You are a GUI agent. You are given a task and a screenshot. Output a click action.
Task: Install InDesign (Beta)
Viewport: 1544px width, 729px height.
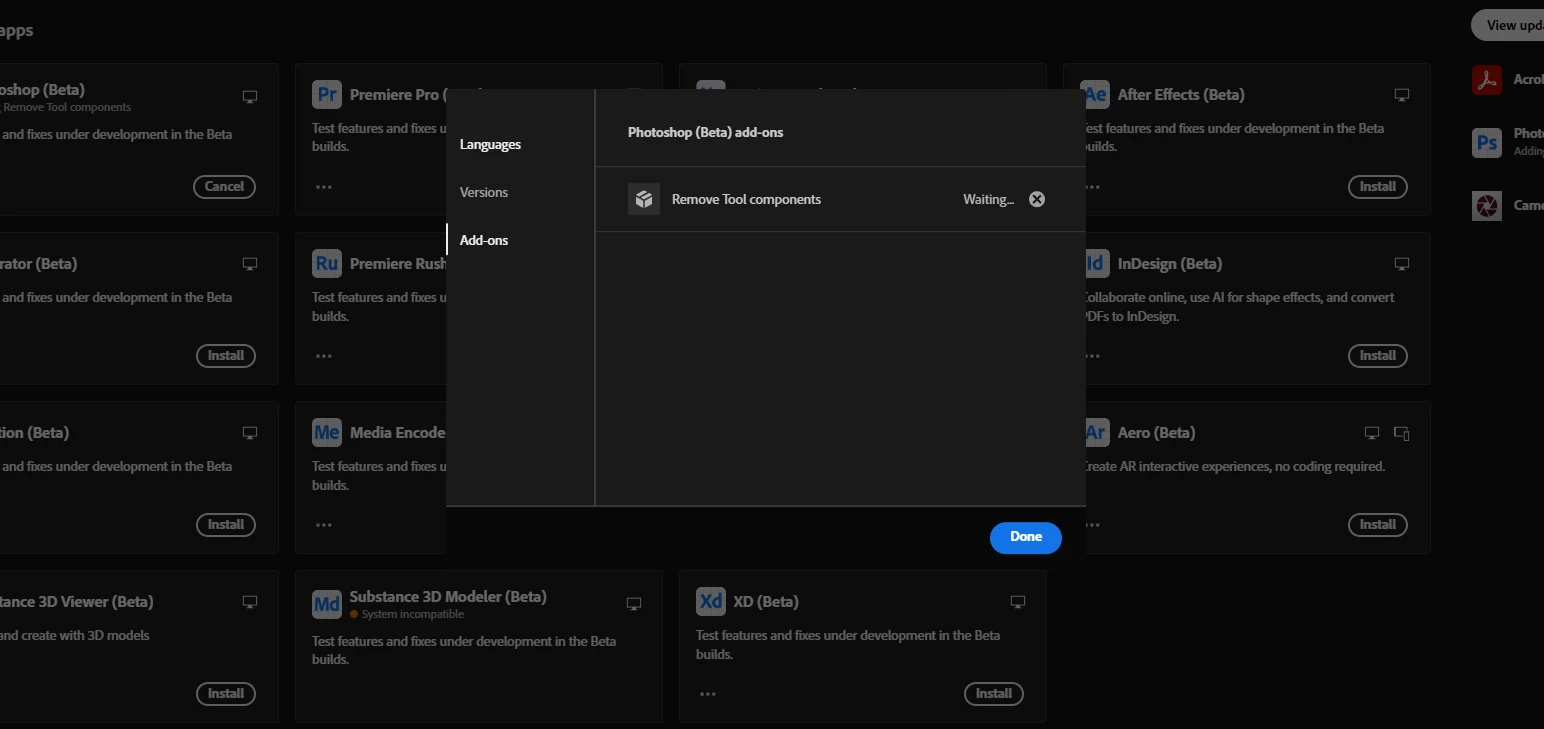coord(1378,355)
